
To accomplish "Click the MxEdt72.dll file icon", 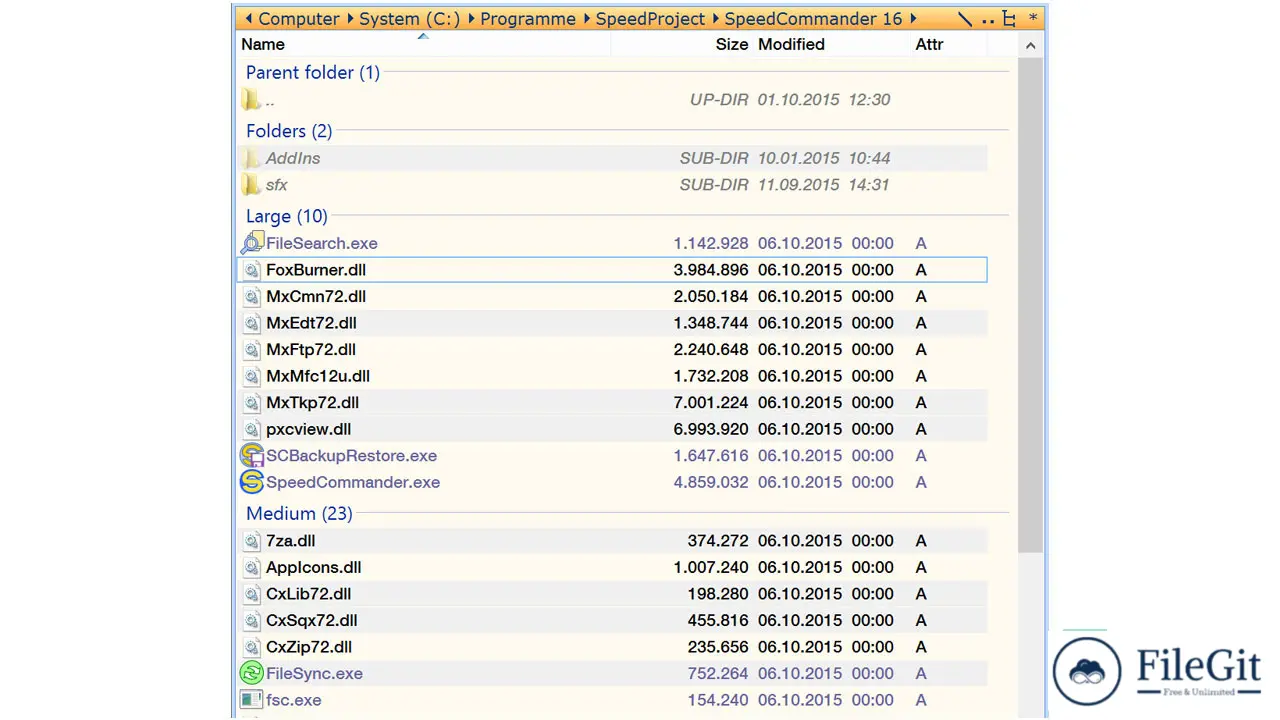I will 252,323.
